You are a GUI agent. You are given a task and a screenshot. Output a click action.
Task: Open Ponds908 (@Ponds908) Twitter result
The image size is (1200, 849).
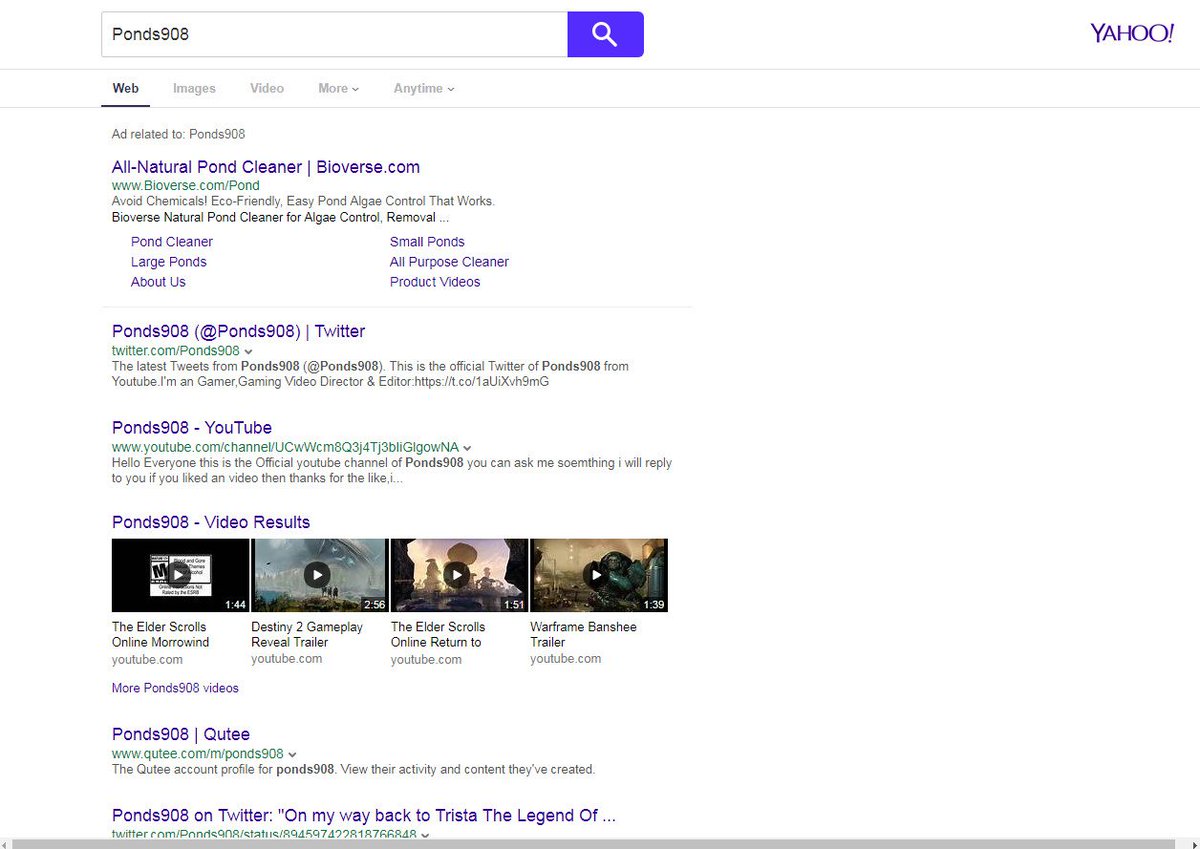tap(239, 331)
